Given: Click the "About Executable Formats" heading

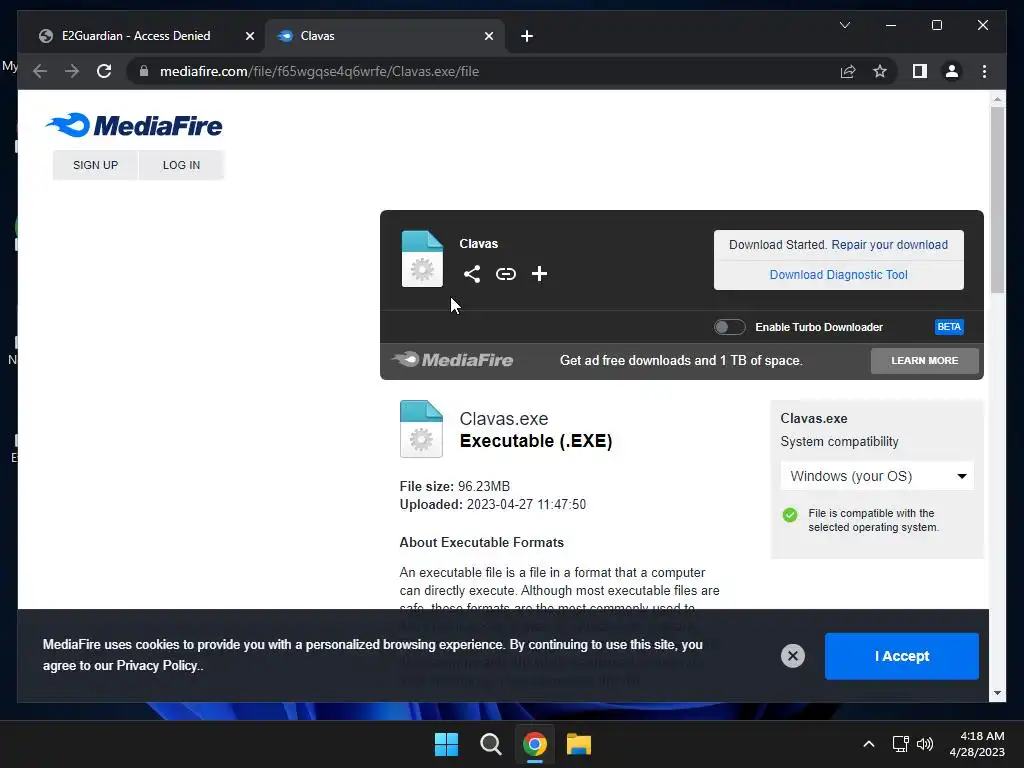Looking at the screenshot, I should point(481,543).
